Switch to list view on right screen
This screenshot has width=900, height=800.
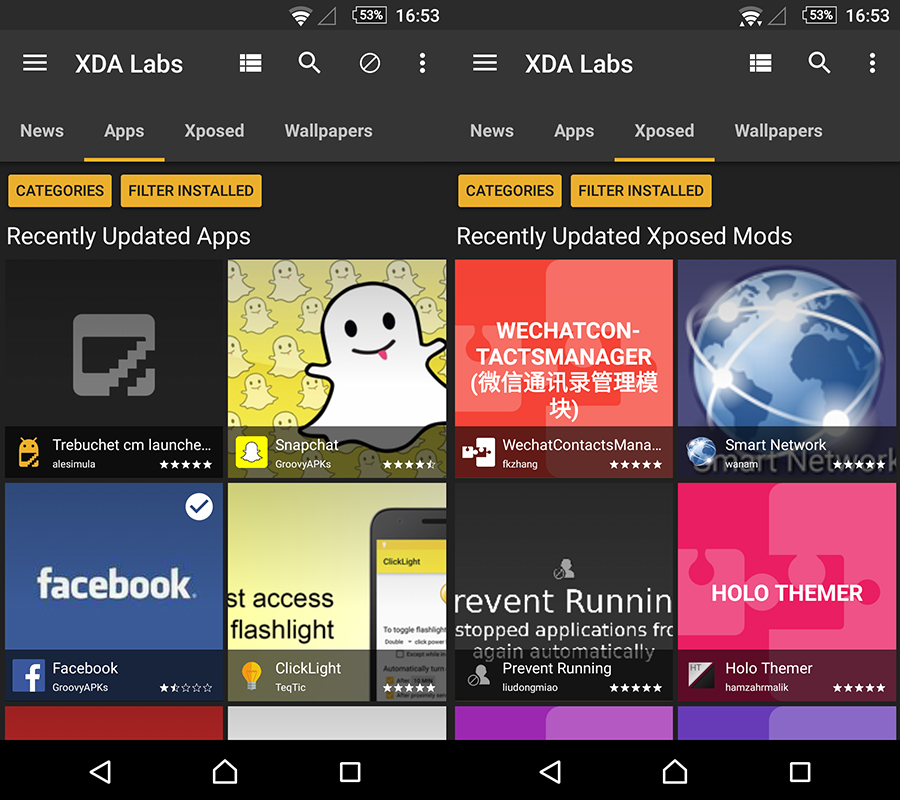pos(760,64)
